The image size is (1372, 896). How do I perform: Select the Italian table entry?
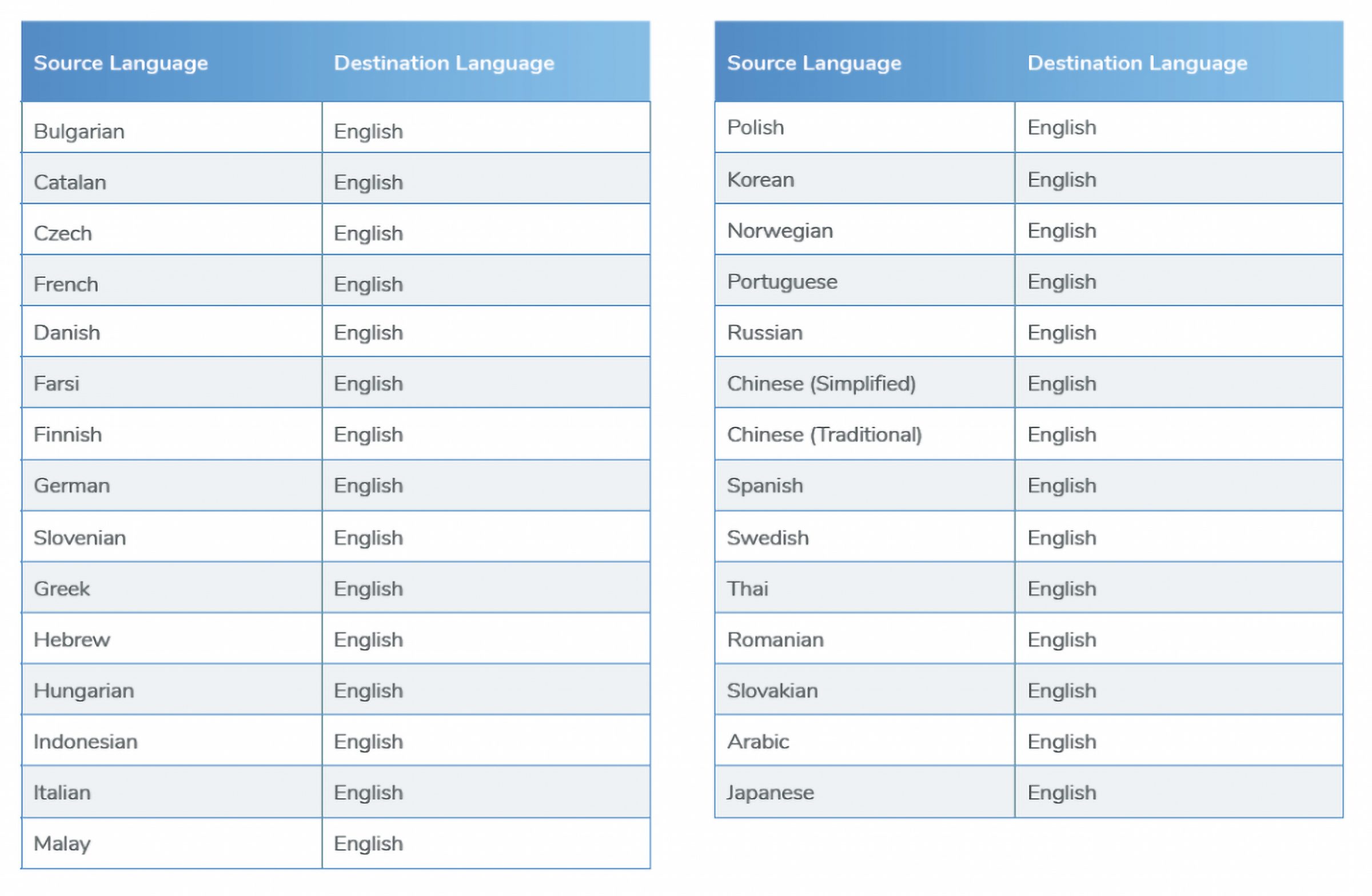tap(172, 791)
